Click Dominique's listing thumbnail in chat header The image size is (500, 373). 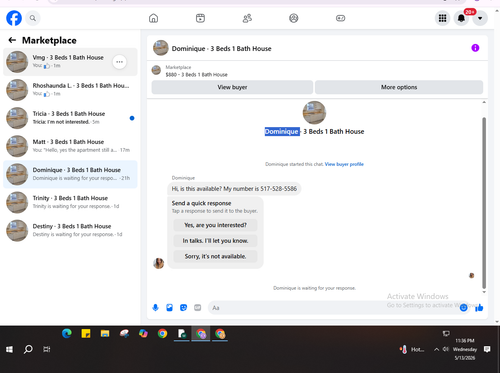tap(161, 48)
